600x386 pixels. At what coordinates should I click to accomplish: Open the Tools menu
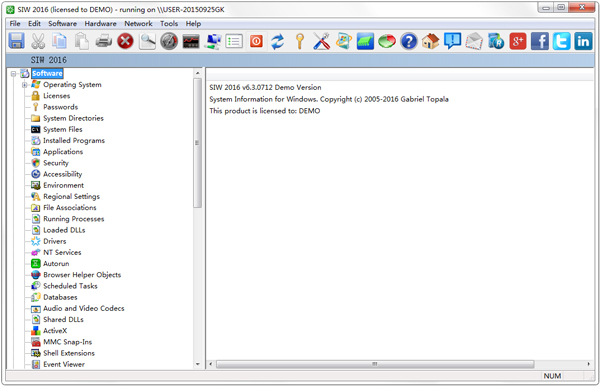[169, 23]
